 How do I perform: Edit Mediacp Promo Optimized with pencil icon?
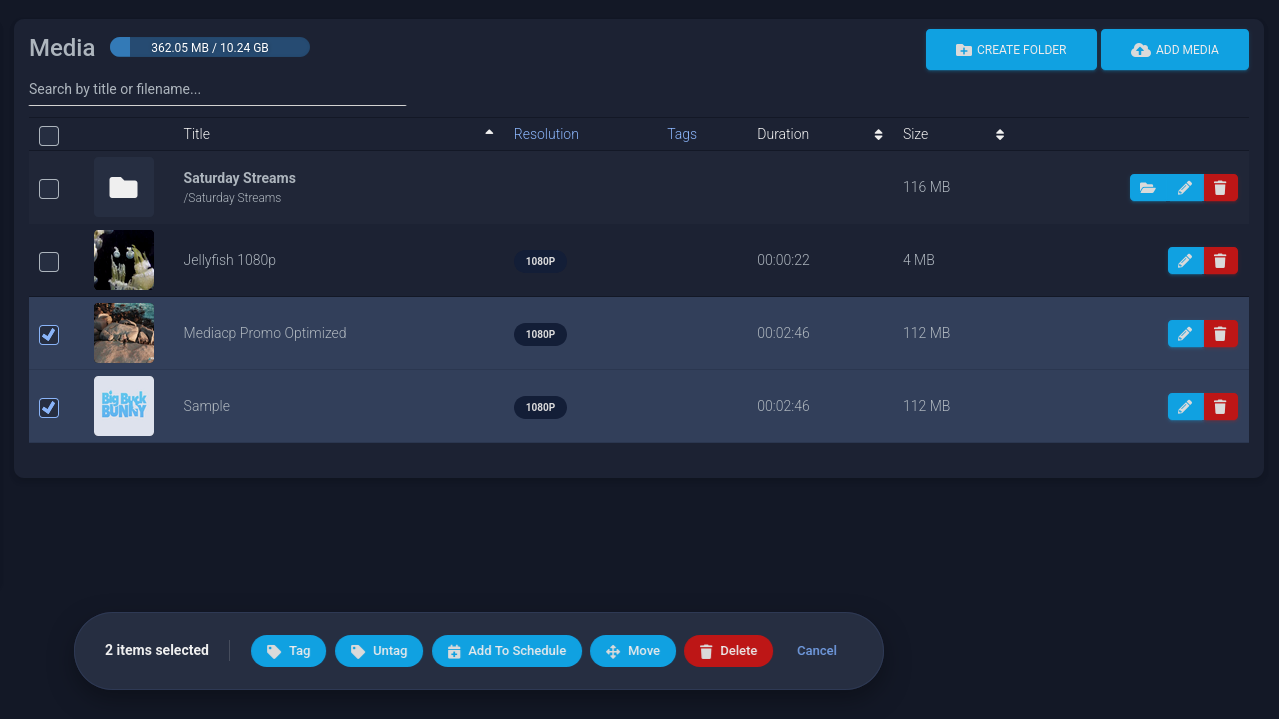tap(1185, 334)
